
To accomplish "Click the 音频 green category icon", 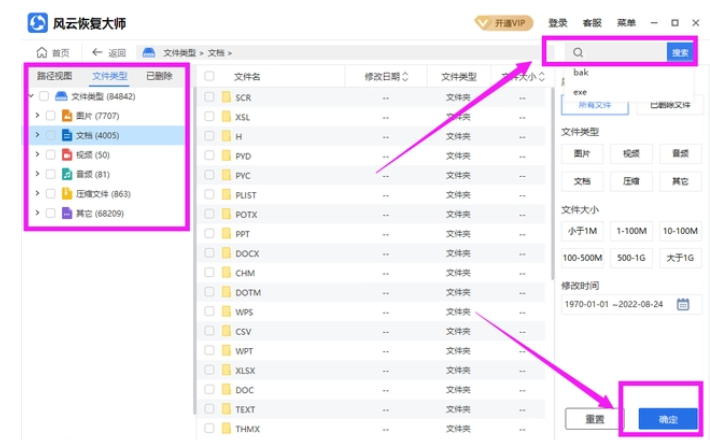I will pos(67,174).
